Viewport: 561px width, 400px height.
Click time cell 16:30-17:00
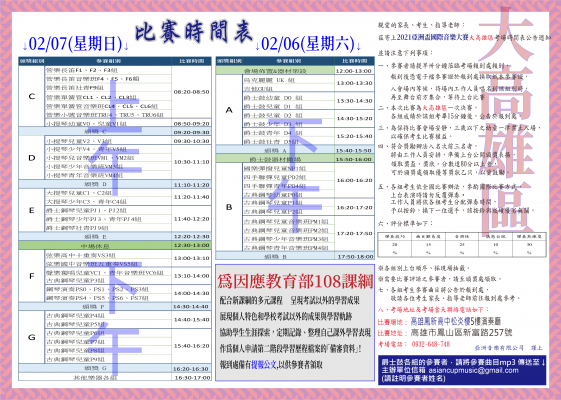click(x=191, y=377)
